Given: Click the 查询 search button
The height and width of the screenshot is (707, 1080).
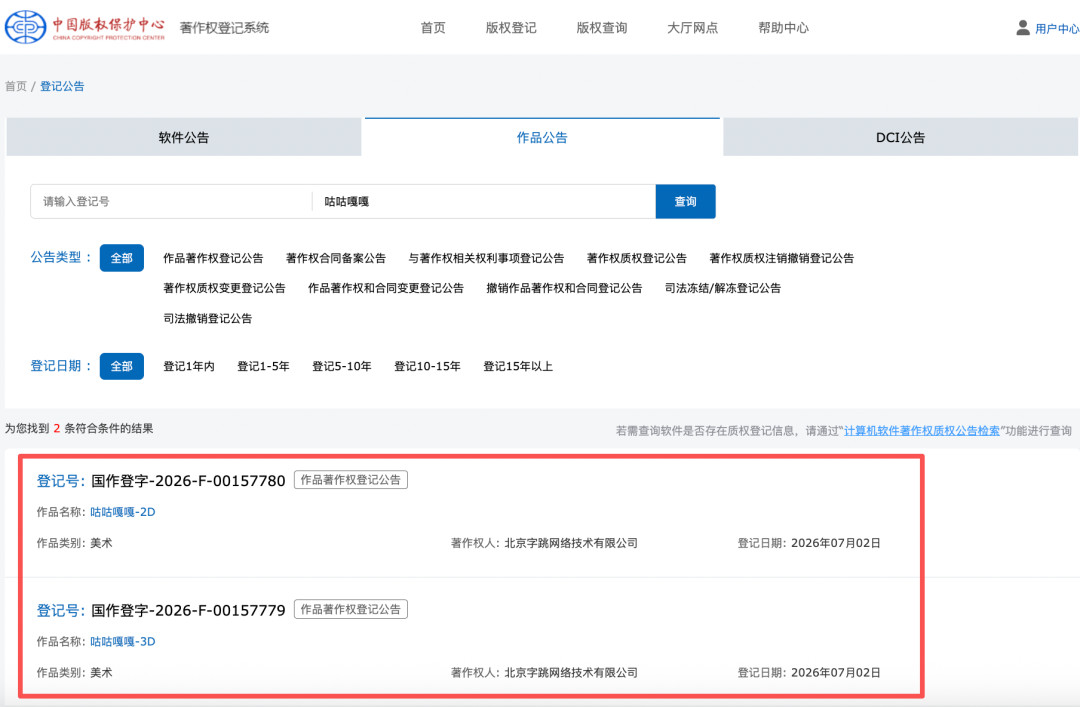Looking at the screenshot, I should pyautogui.click(x=685, y=201).
